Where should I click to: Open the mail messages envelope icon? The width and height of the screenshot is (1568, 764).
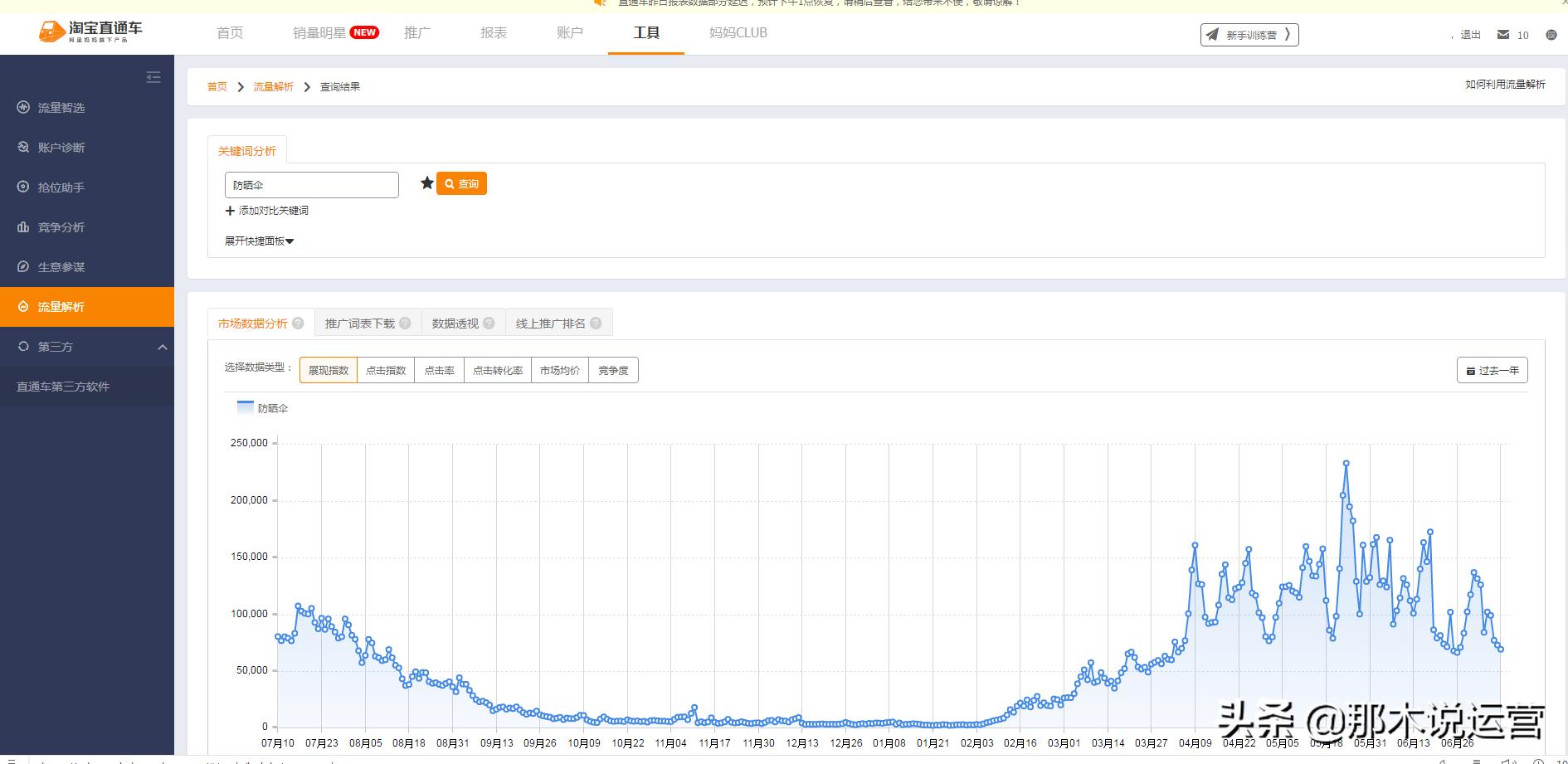tap(1503, 35)
